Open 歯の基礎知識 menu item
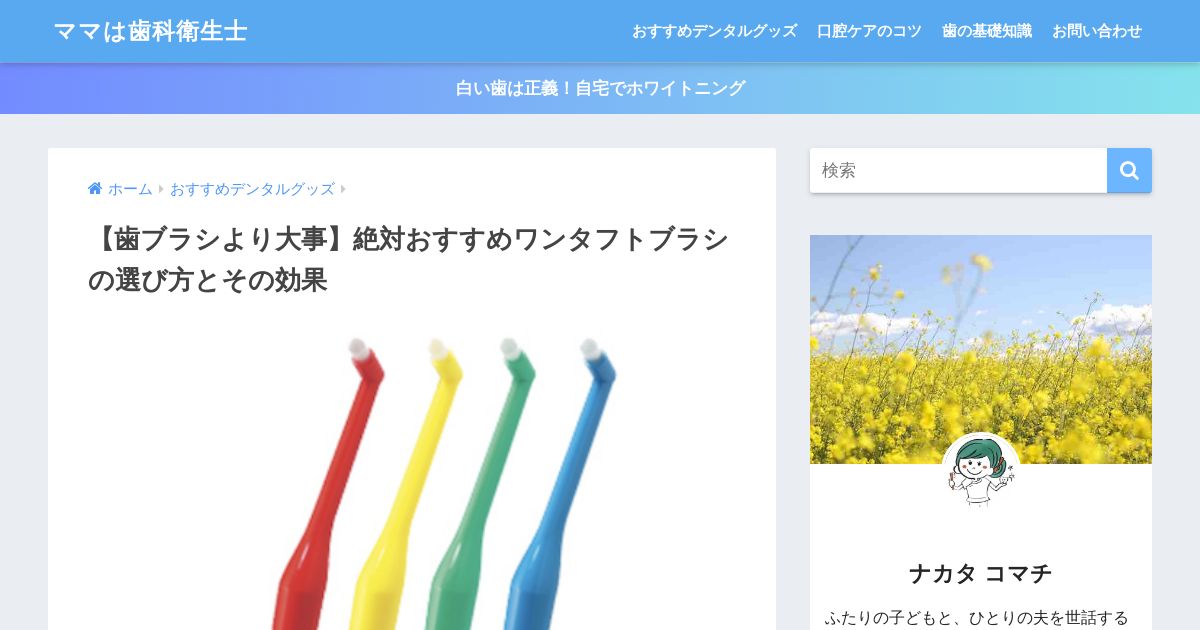This screenshot has height=630, width=1200. pos(987,31)
